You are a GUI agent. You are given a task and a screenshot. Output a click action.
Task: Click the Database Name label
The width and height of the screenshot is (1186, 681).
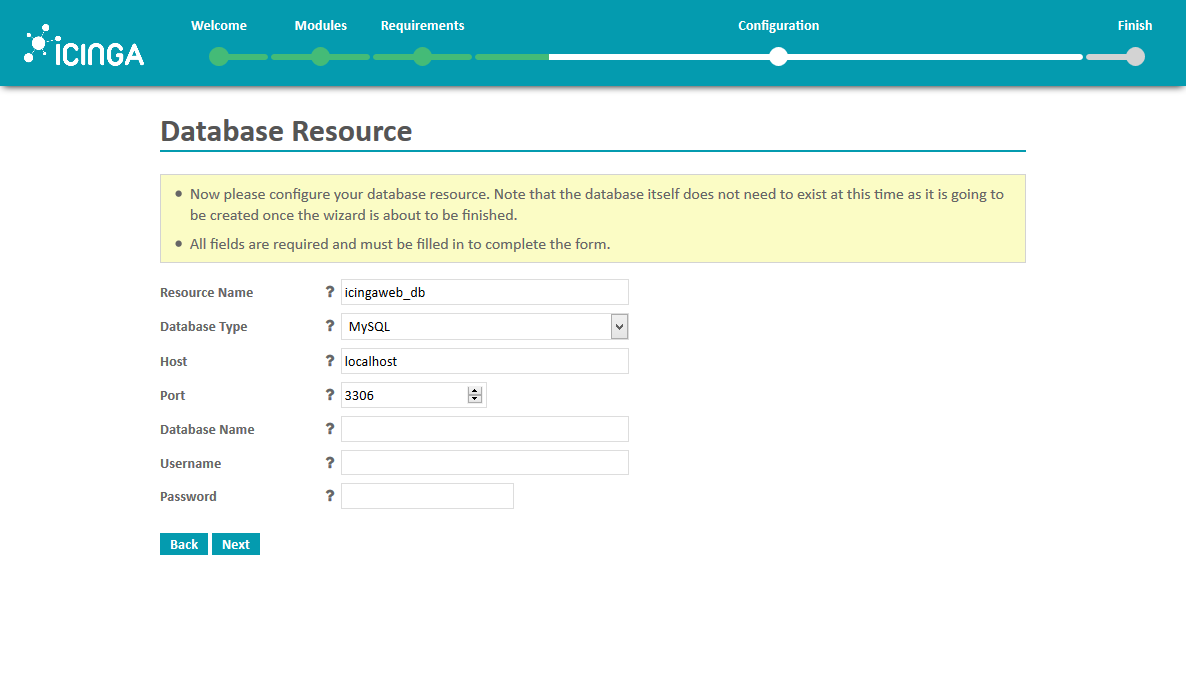pos(207,430)
